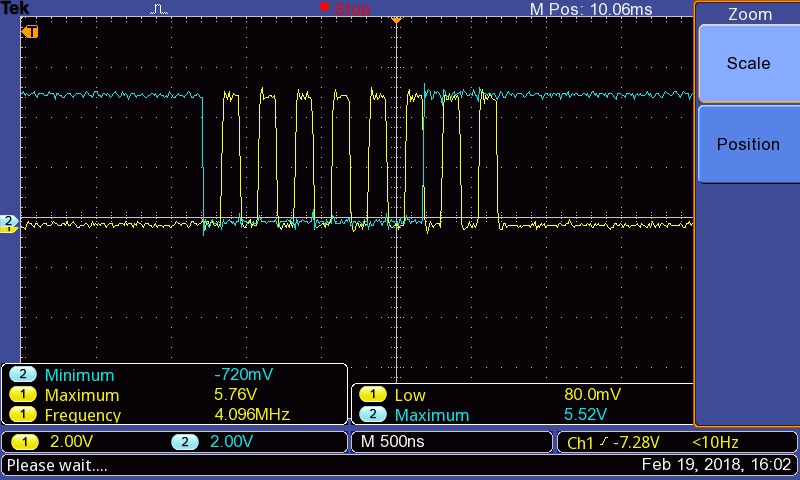The height and width of the screenshot is (480, 800).
Task: Click the red Stop acquisition indicator
Action: click(345, 8)
